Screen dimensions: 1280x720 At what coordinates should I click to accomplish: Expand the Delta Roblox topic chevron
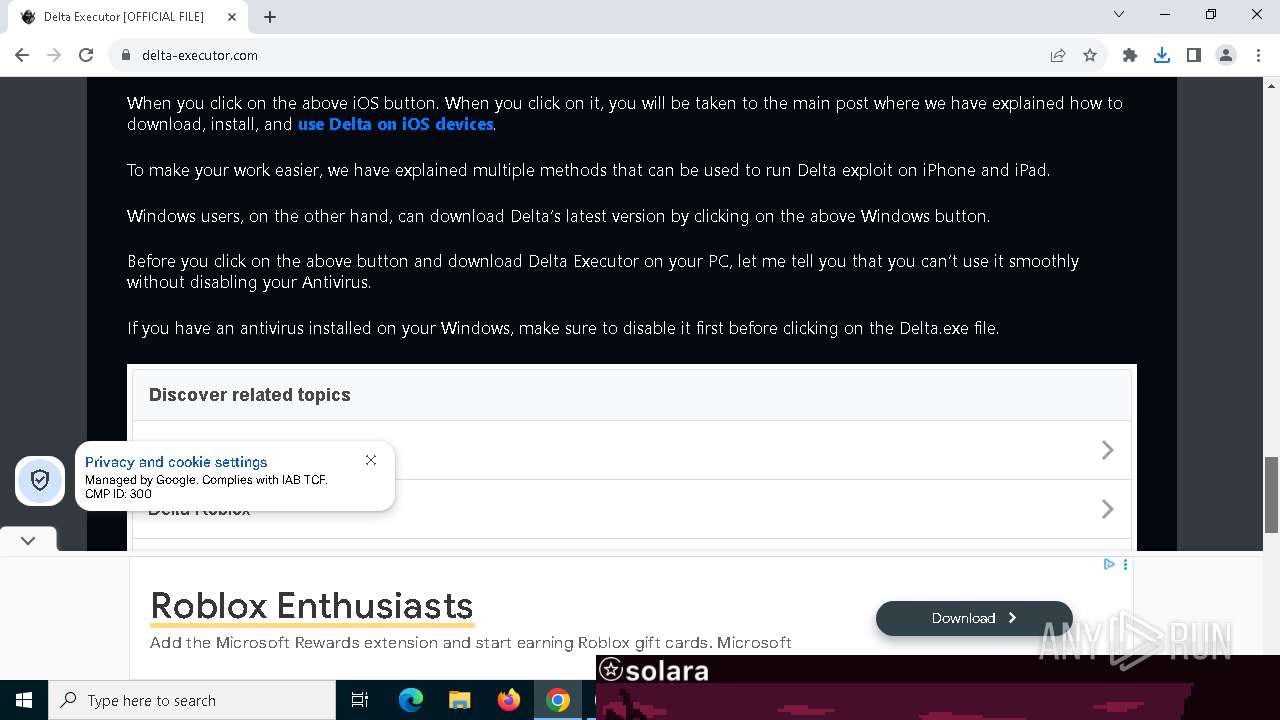coord(1107,509)
